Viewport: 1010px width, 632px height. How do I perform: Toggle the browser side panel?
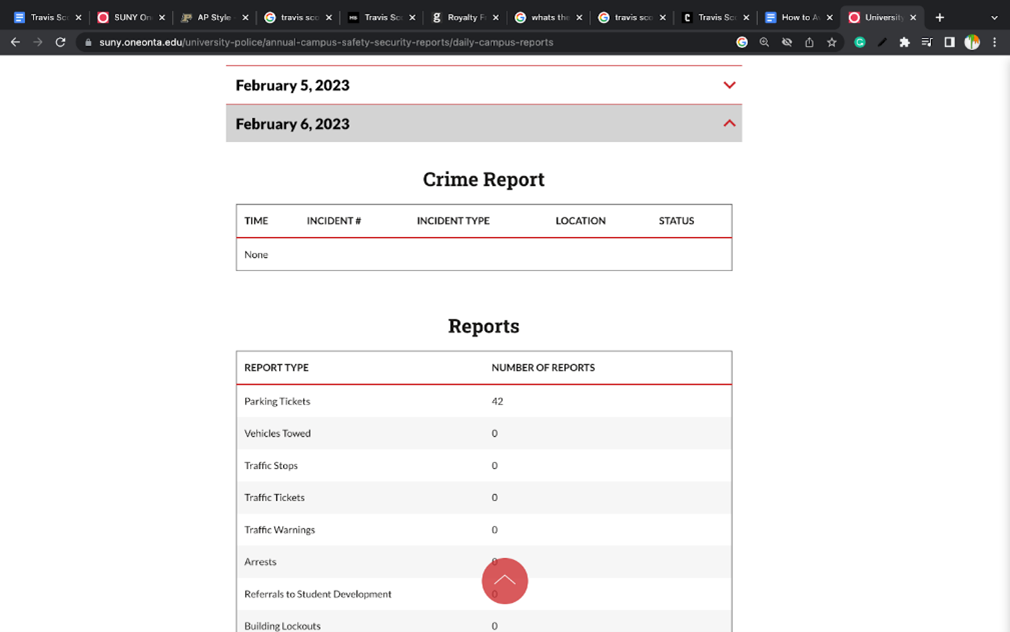[949, 43]
